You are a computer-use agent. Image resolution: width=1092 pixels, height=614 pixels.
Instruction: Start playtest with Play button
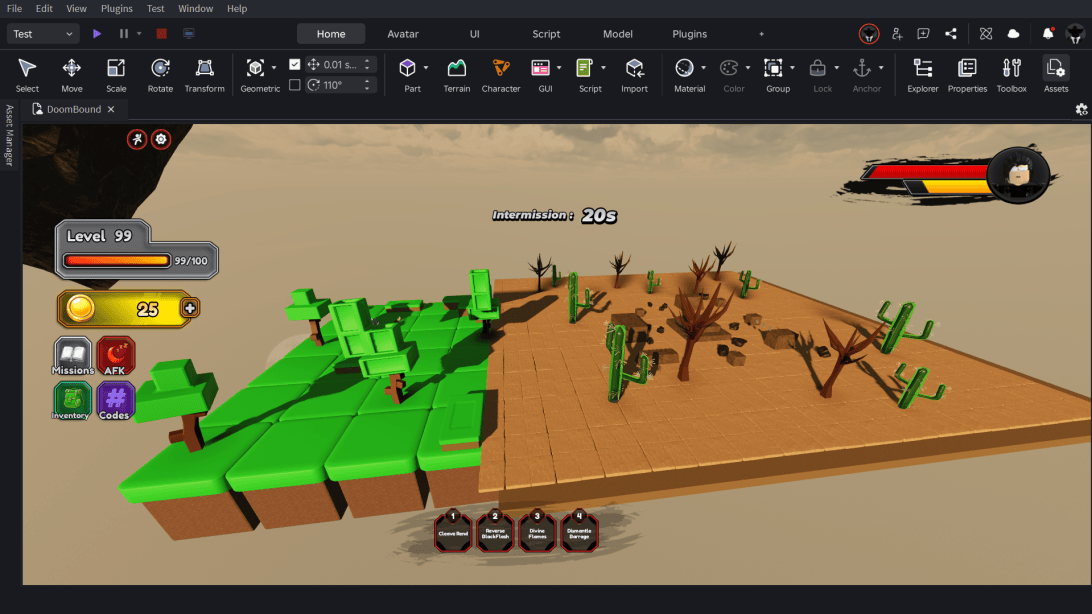97,33
